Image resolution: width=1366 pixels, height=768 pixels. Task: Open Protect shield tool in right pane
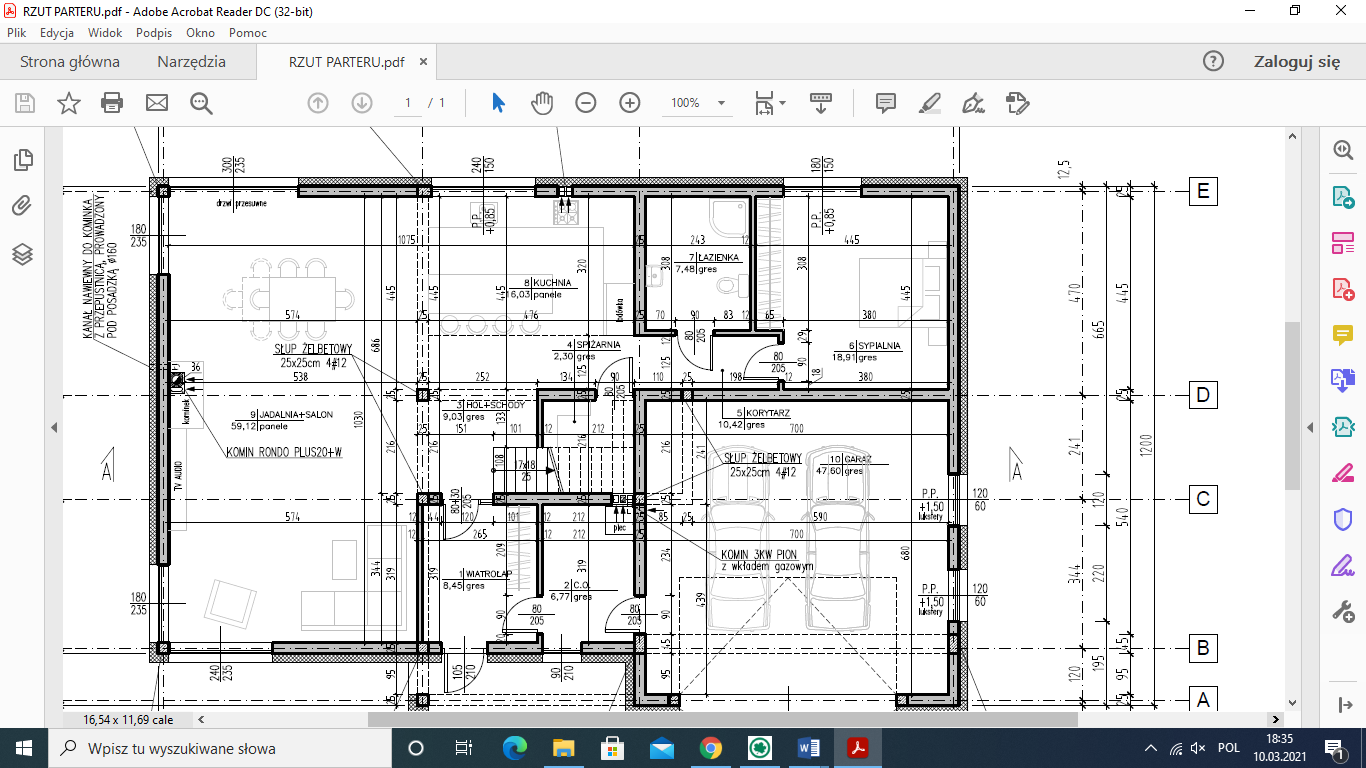click(x=1343, y=519)
